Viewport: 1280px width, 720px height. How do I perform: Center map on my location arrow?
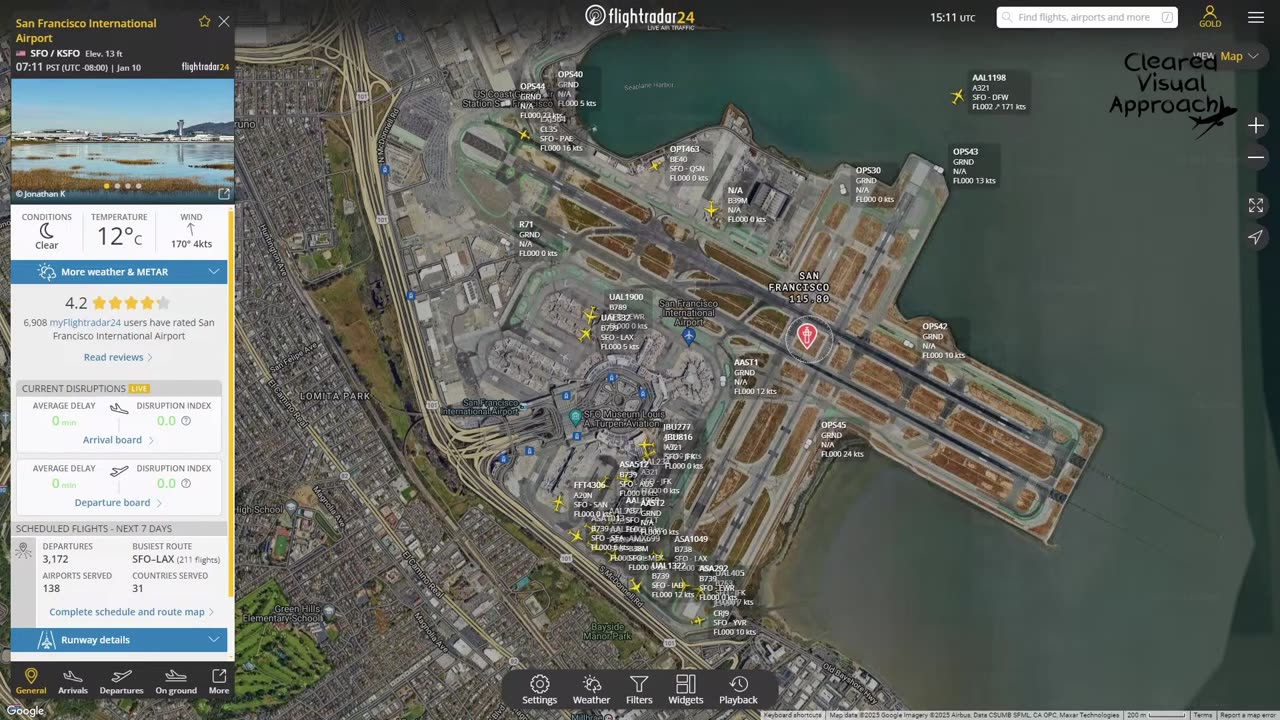tap(1256, 237)
